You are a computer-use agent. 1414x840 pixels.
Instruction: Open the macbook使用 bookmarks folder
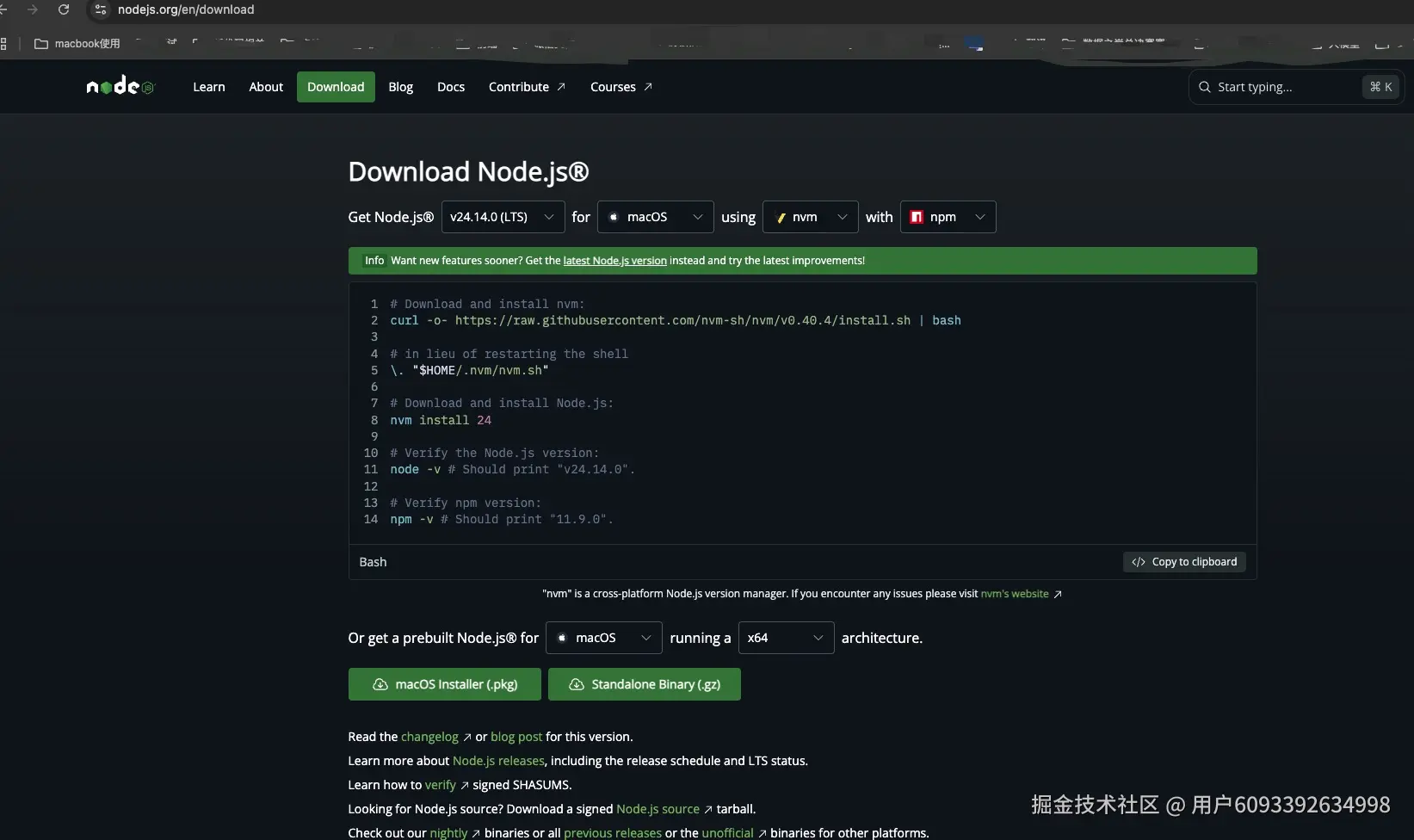tap(77, 44)
